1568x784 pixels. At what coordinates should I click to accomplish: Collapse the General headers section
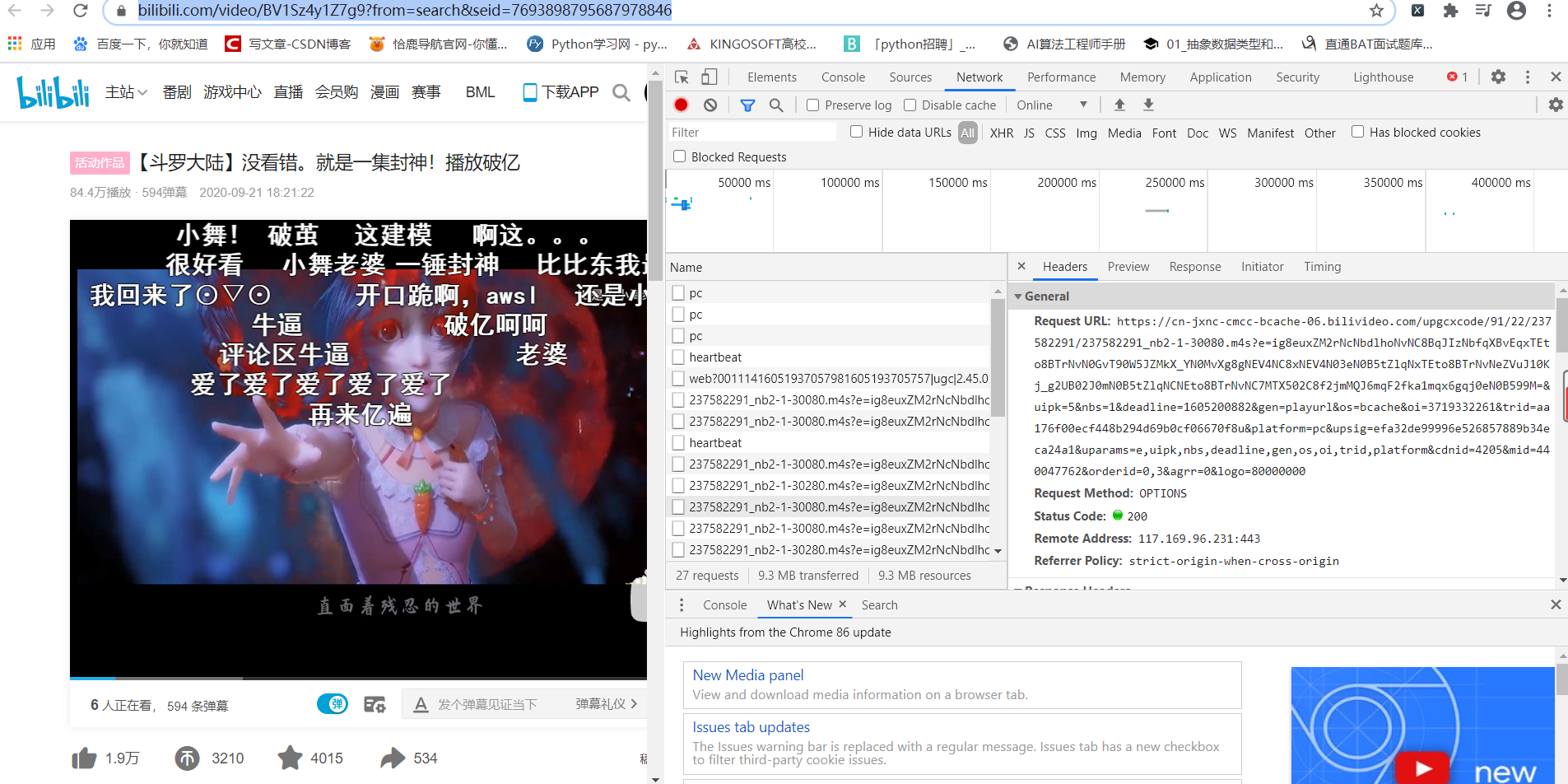1018,296
